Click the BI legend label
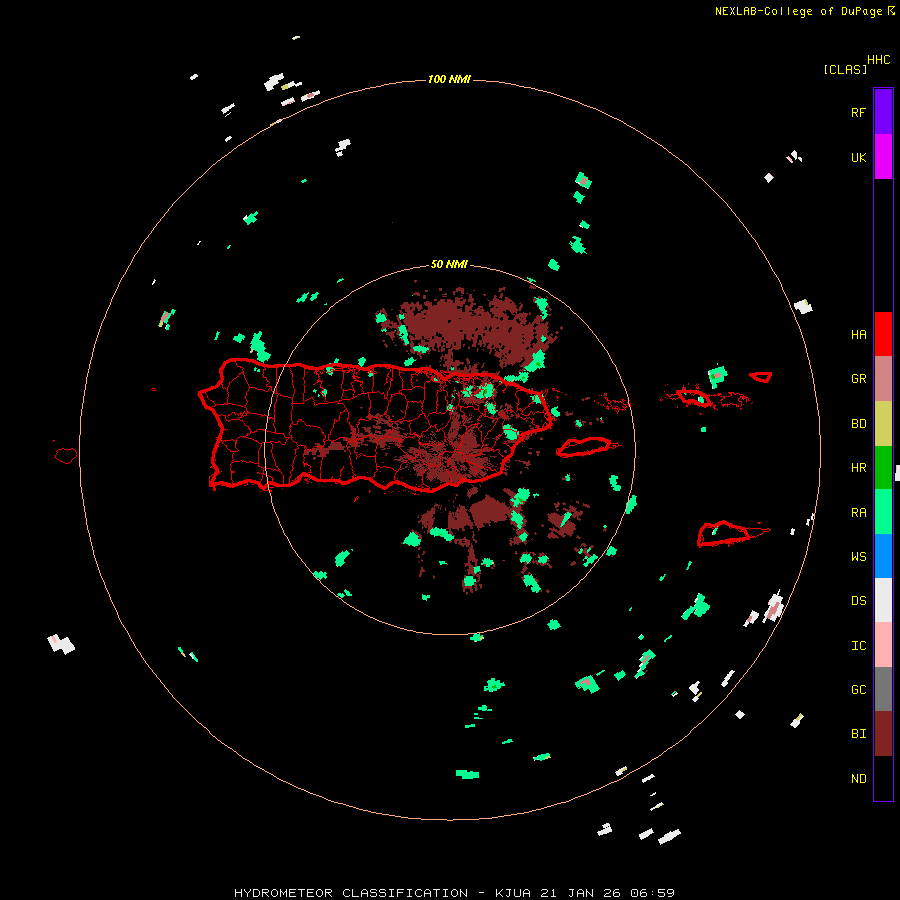 tap(858, 734)
